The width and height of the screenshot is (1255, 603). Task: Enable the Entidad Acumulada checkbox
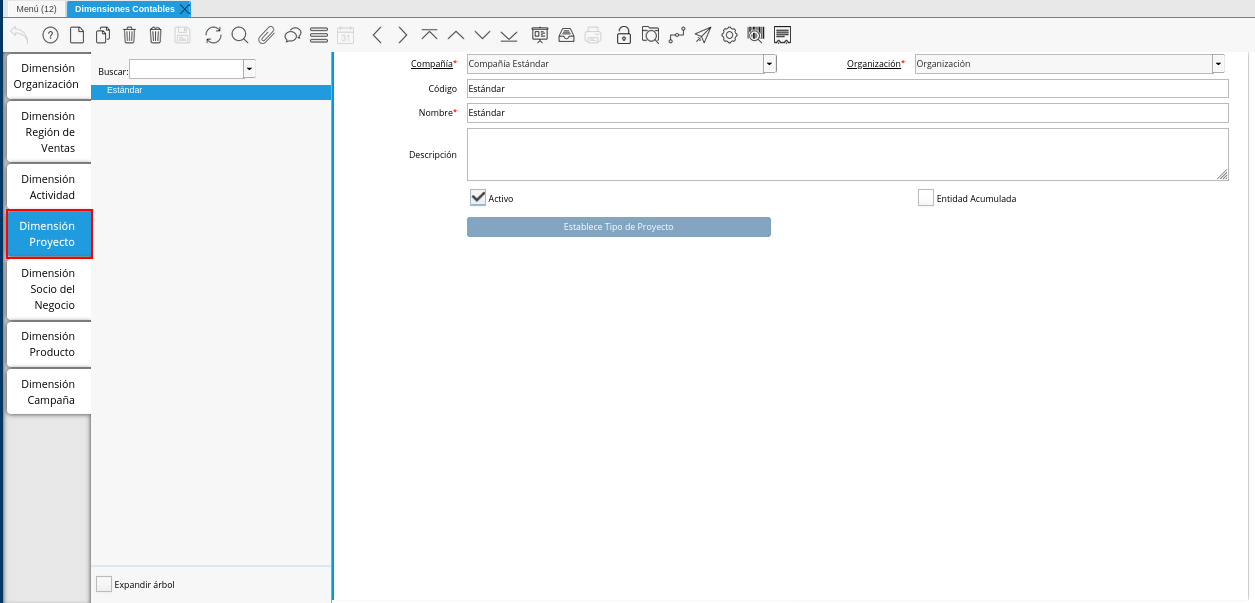[x=926, y=198]
